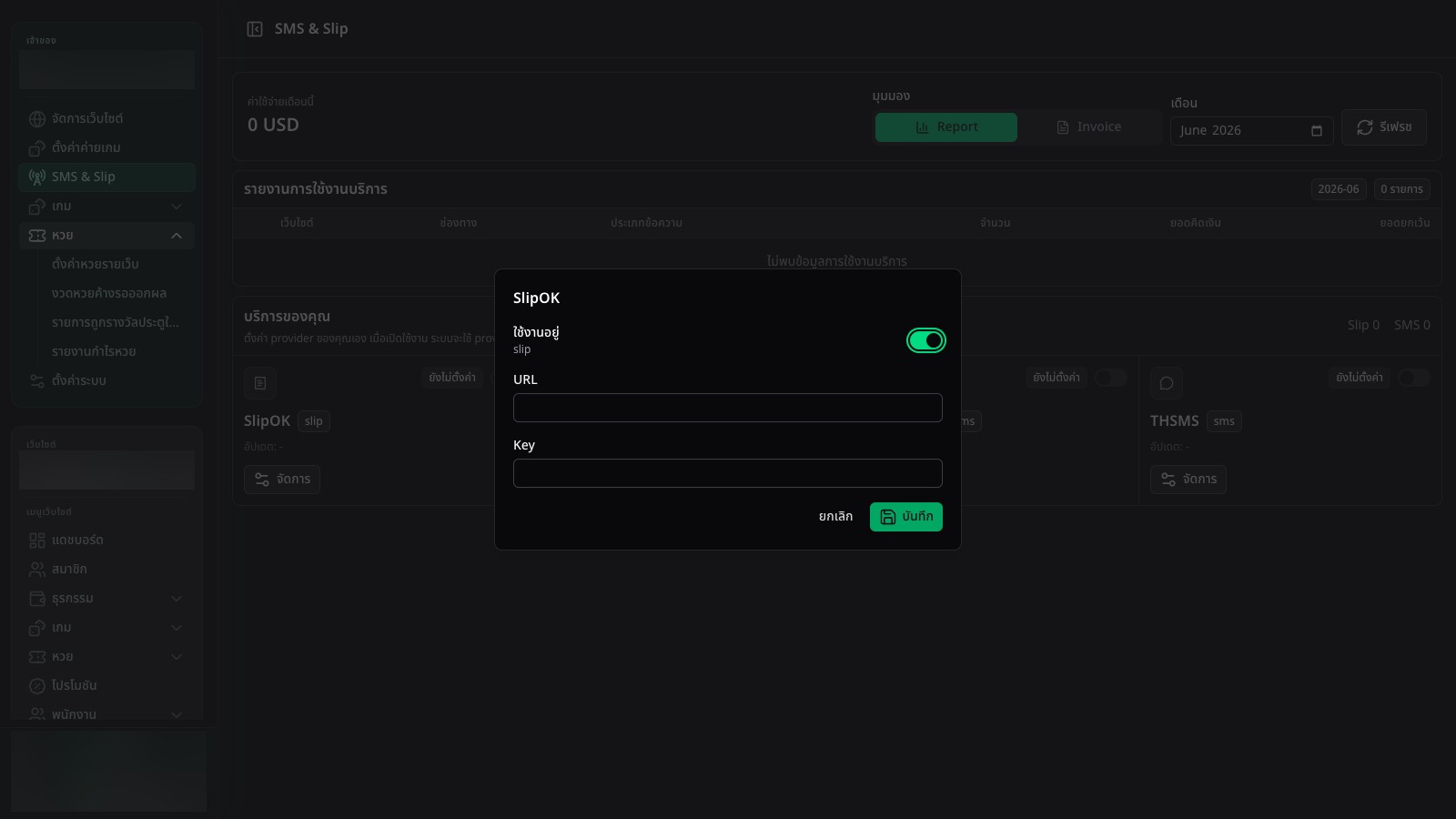This screenshot has height=819, width=1456.
Task: Focus the URL input field
Action: pos(727,408)
